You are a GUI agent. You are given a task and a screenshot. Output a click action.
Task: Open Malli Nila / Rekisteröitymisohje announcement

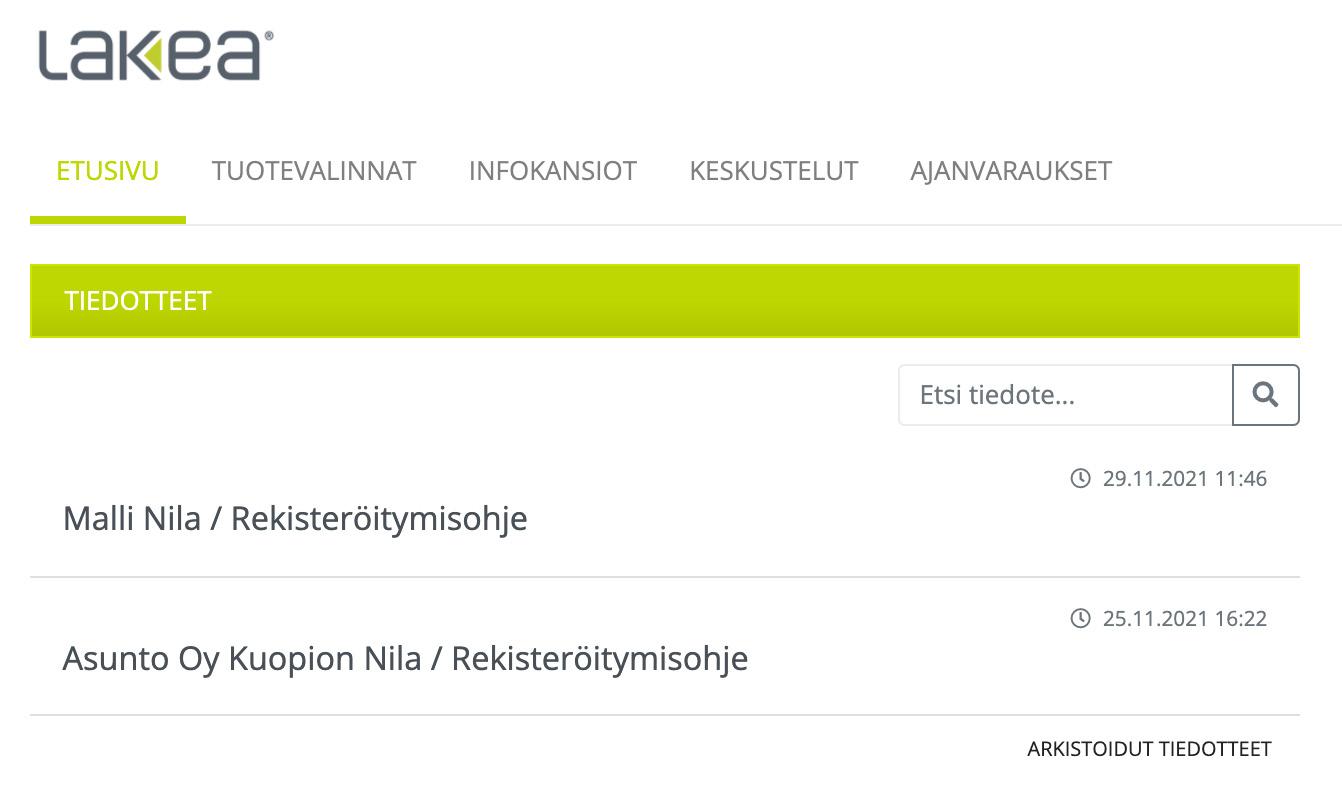[295, 519]
